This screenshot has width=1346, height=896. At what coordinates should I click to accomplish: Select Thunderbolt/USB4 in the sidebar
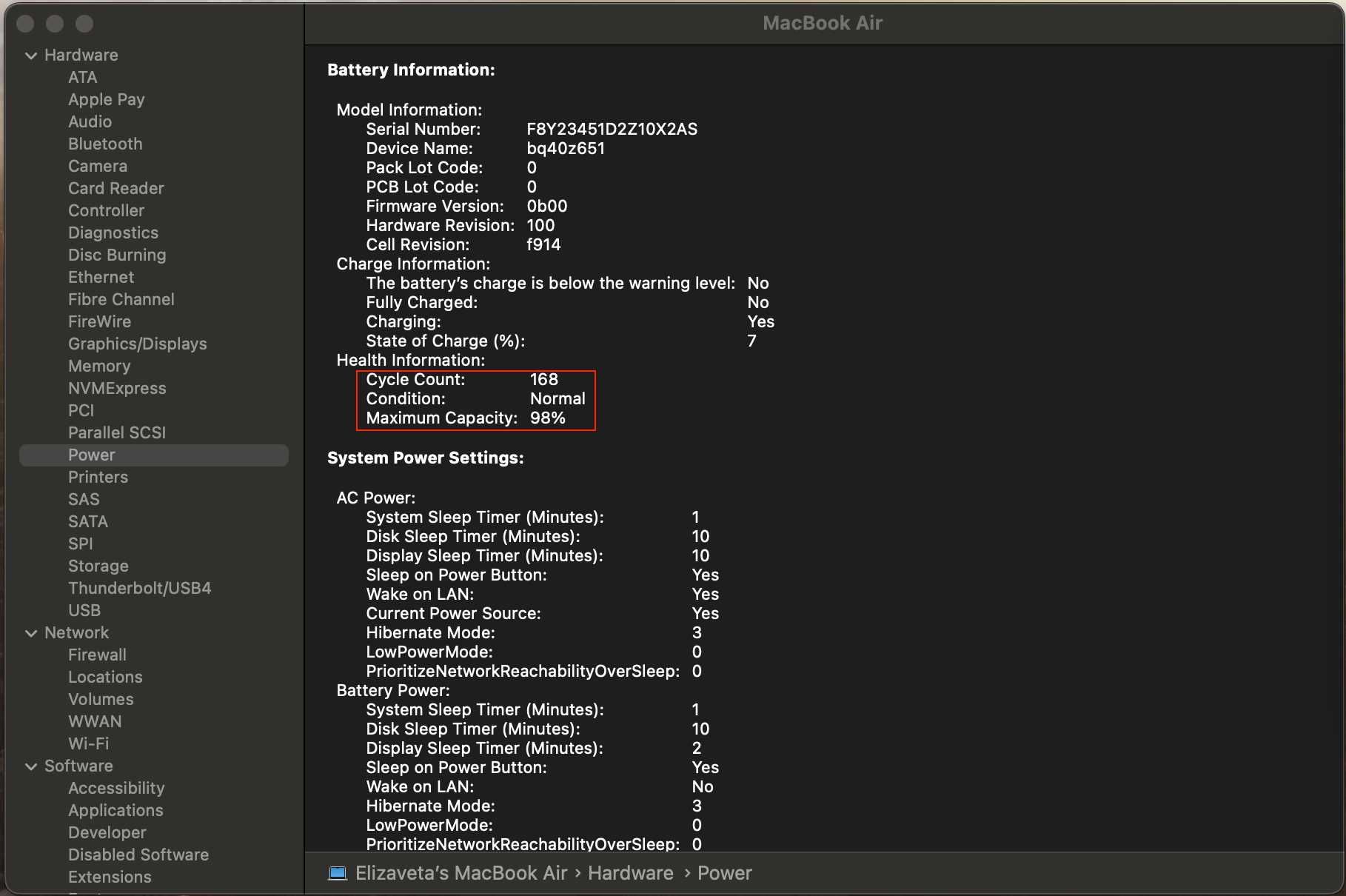(x=140, y=588)
